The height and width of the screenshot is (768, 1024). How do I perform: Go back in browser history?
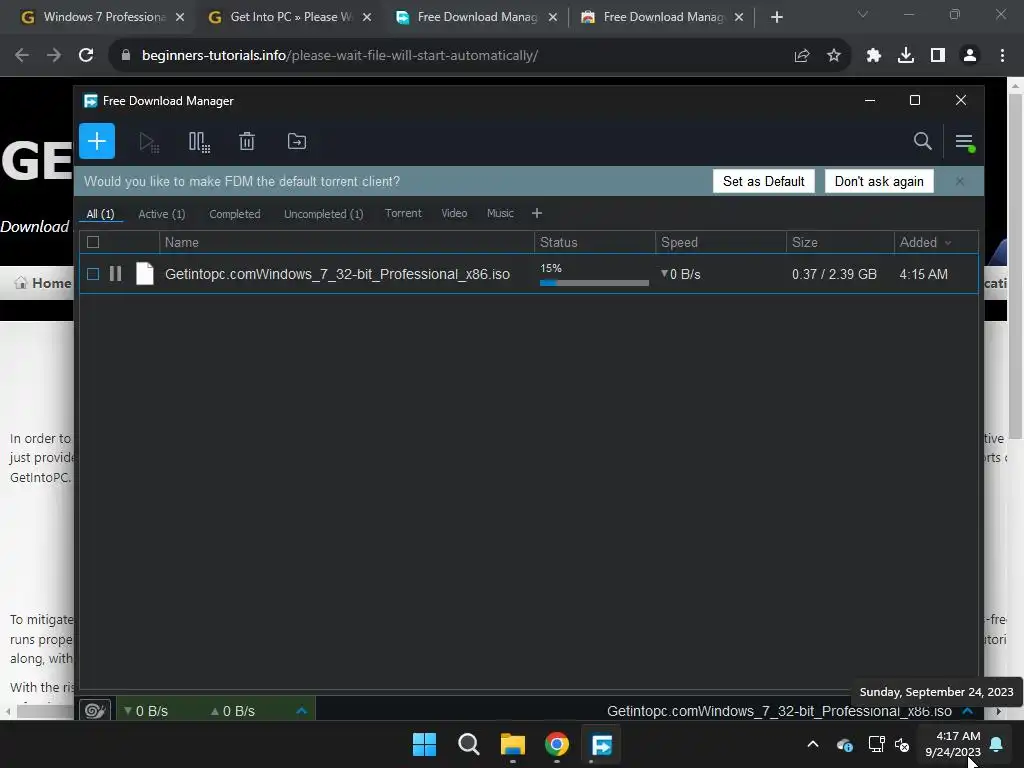[x=22, y=55]
